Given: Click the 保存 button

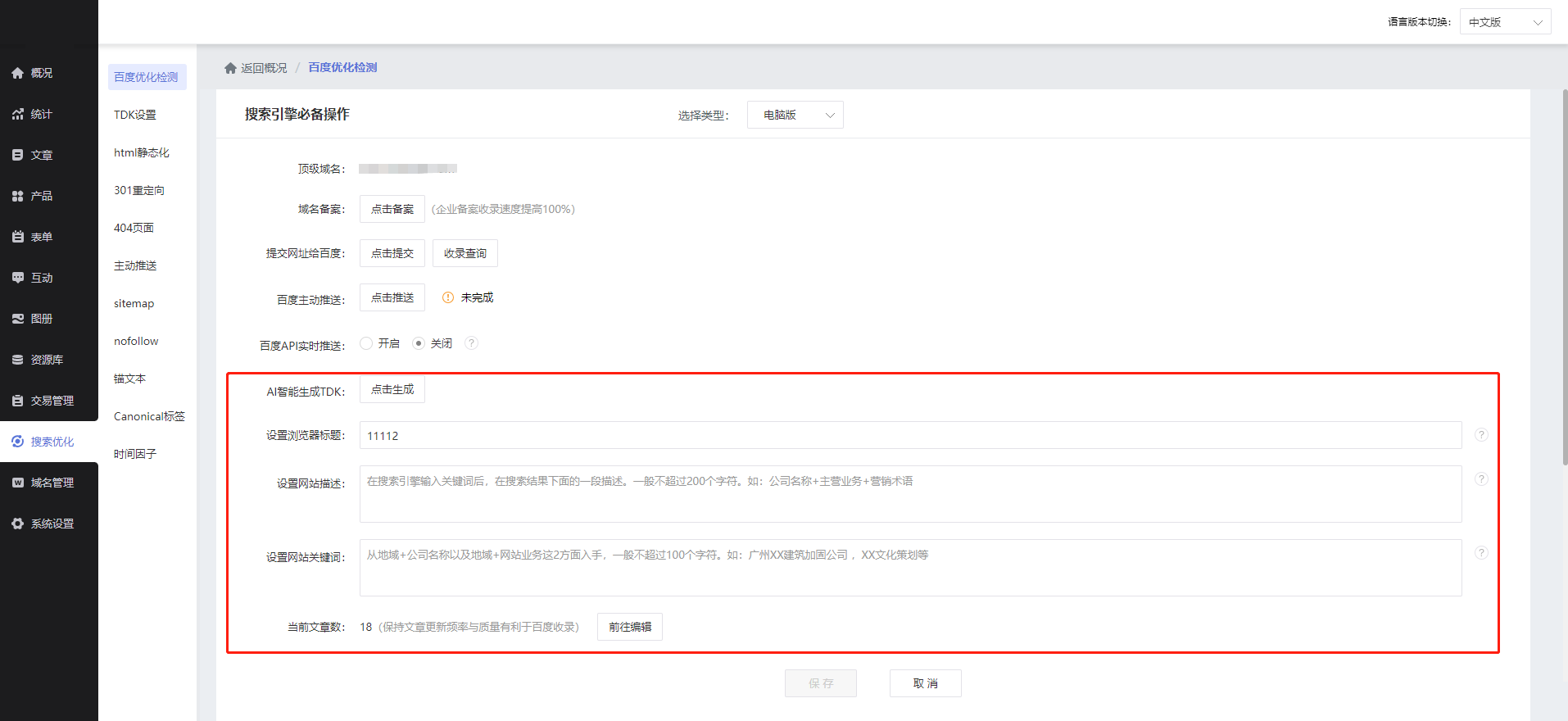Looking at the screenshot, I should (x=821, y=683).
